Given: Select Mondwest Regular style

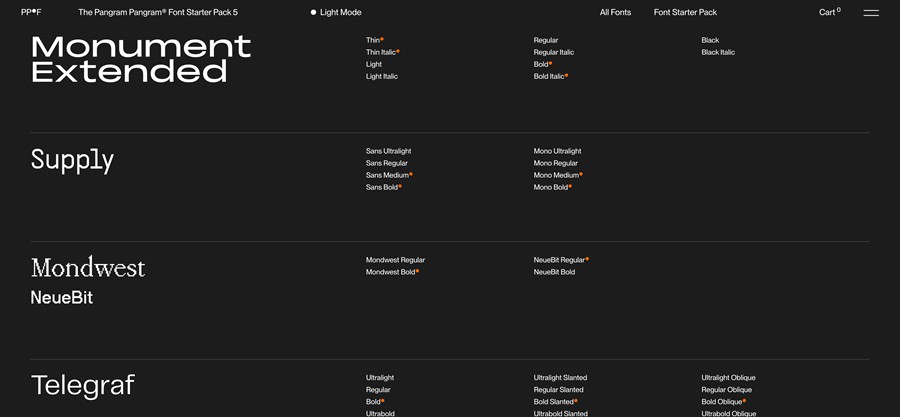Looking at the screenshot, I should tap(395, 260).
